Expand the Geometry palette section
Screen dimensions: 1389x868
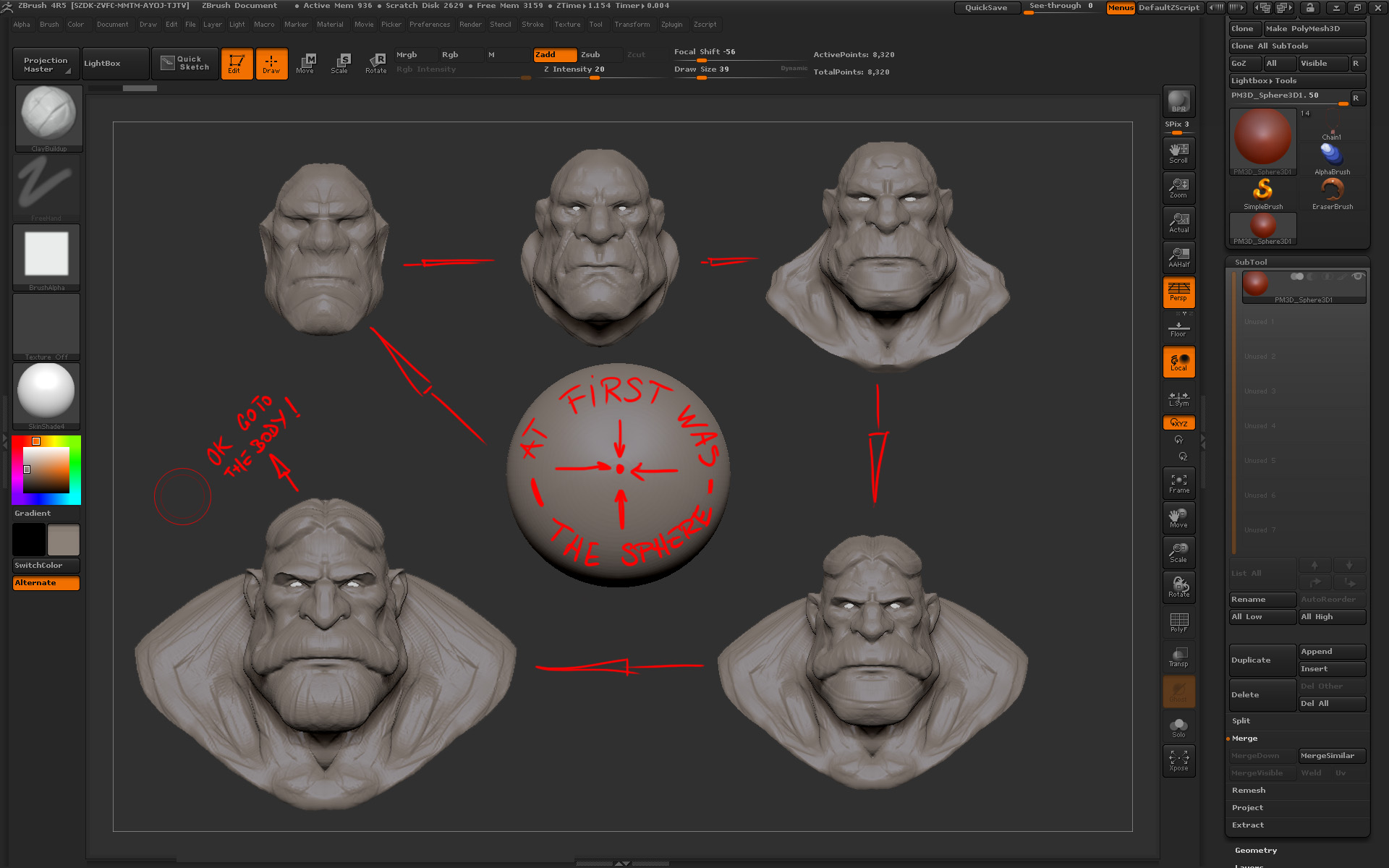[1256, 851]
